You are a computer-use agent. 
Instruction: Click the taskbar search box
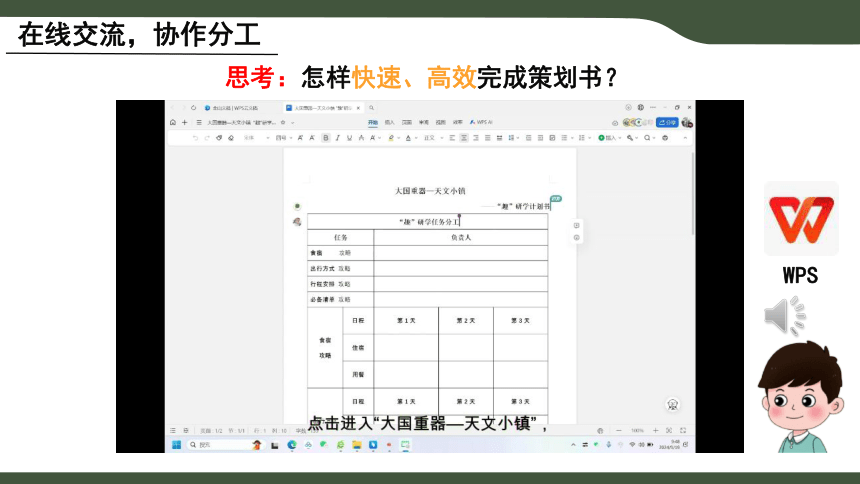224,444
